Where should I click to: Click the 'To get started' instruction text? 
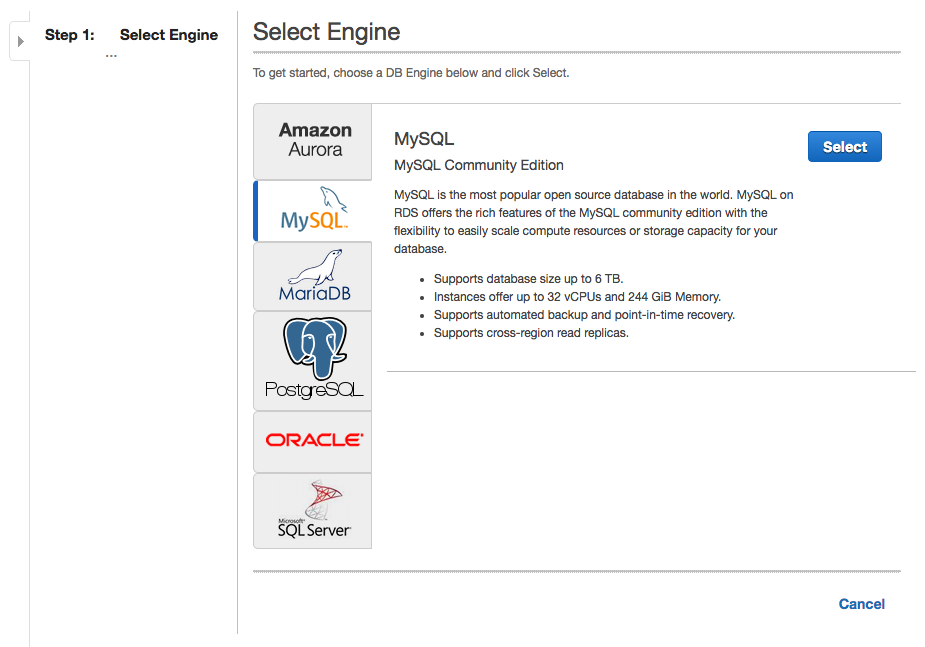pos(411,73)
